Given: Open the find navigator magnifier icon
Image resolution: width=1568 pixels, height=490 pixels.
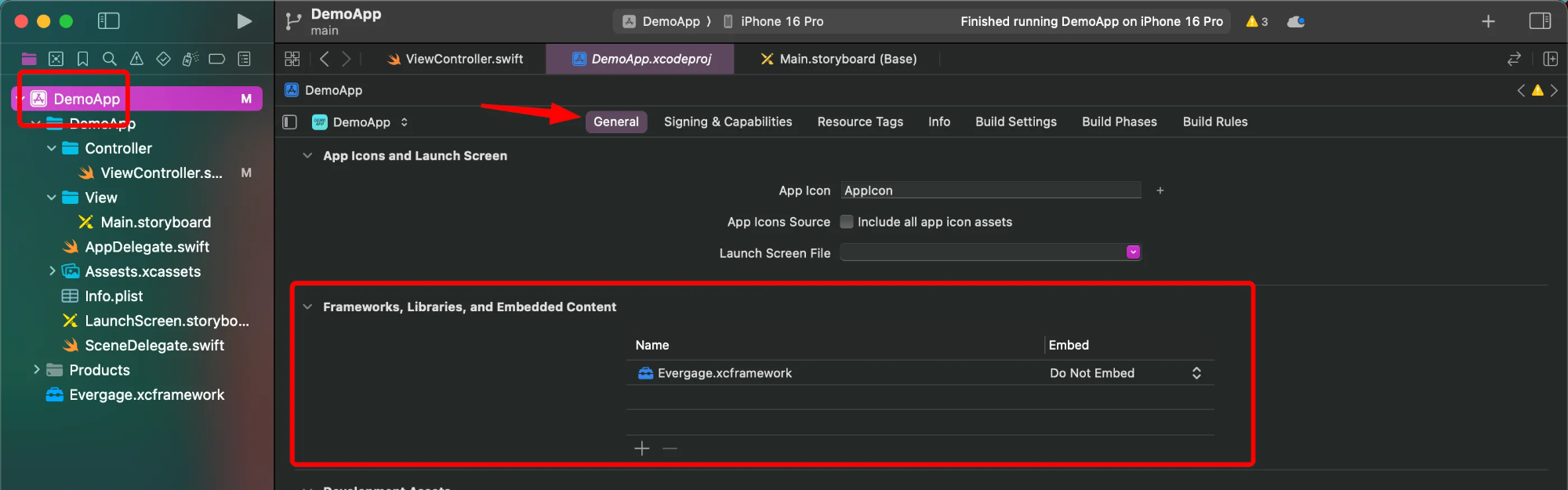Looking at the screenshot, I should coord(110,59).
